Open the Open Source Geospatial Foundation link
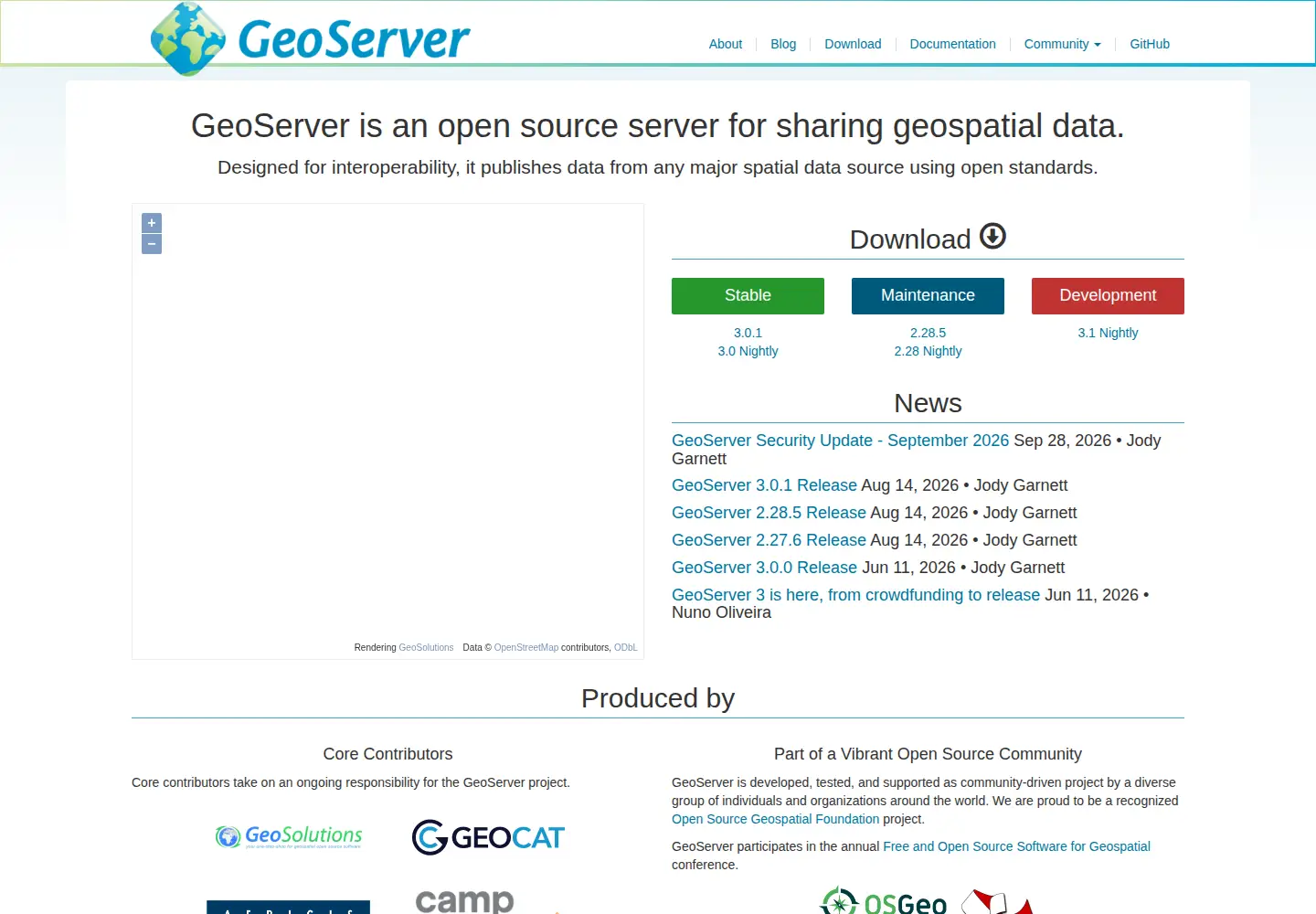This screenshot has width=1316, height=914. tap(775, 819)
